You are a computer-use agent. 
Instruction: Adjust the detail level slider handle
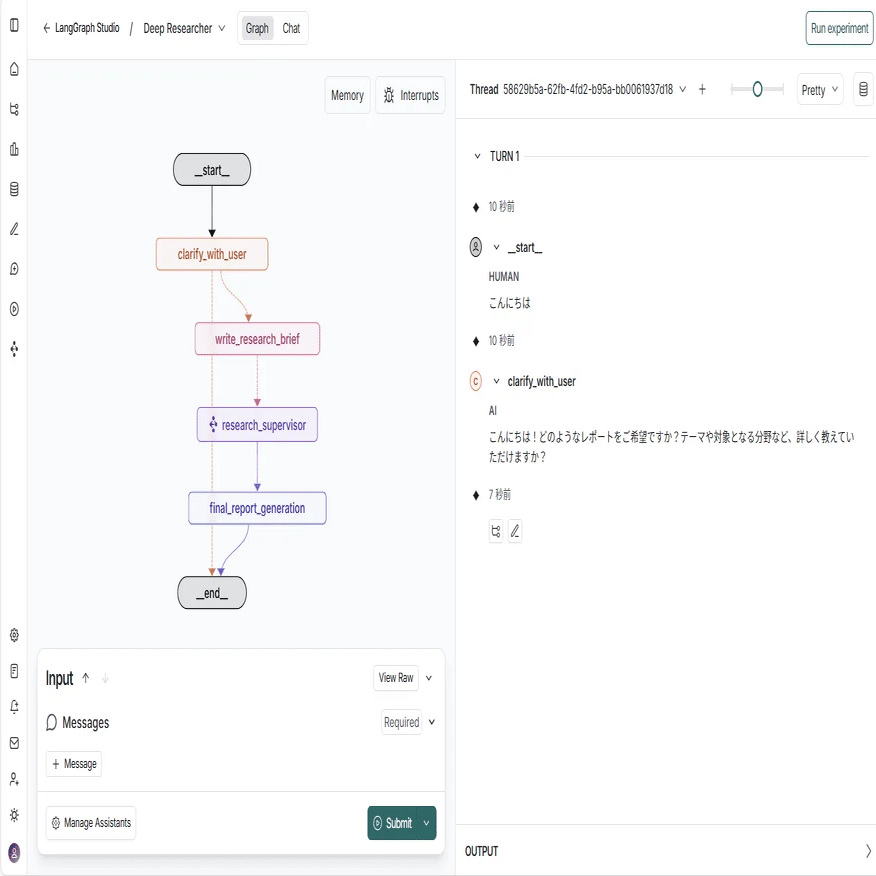coord(757,89)
